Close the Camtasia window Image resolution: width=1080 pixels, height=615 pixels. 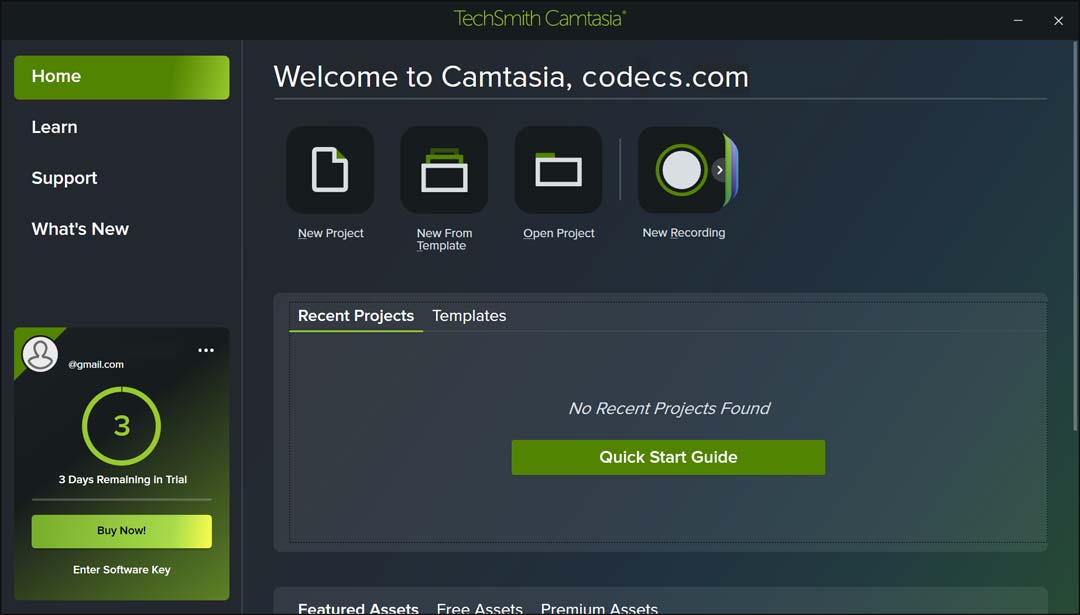1059,21
